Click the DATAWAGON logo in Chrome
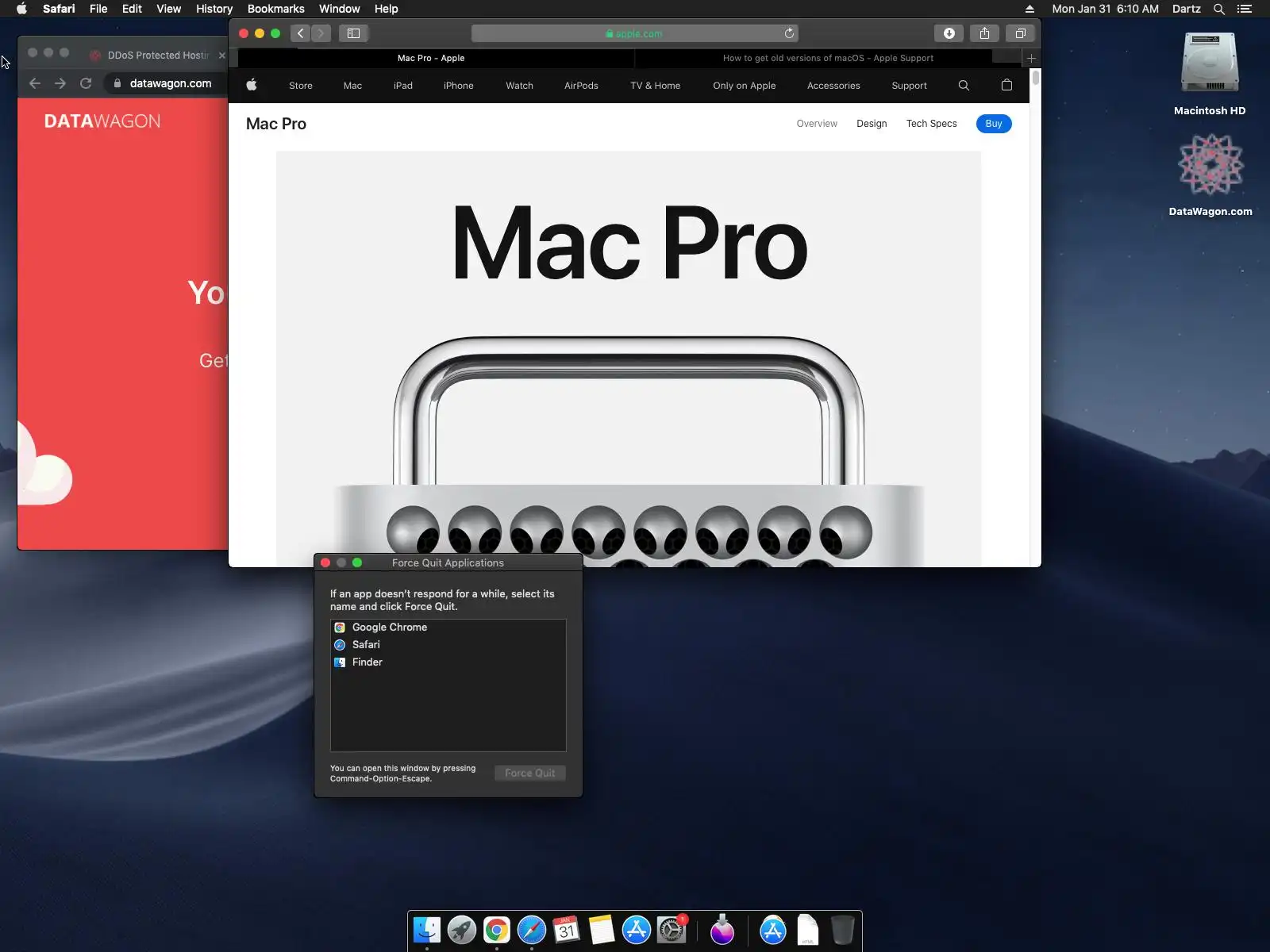1270x952 pixels. pyautogui.click(x=102, y=121)
